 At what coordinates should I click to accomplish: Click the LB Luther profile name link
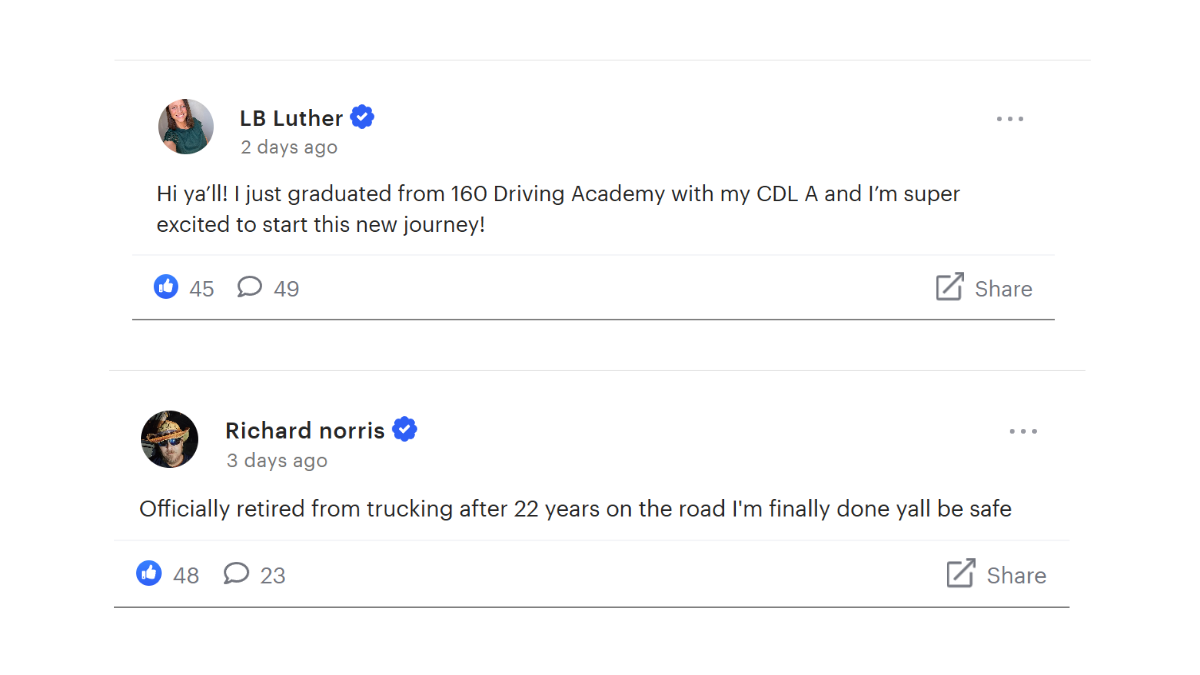(290, 117)
